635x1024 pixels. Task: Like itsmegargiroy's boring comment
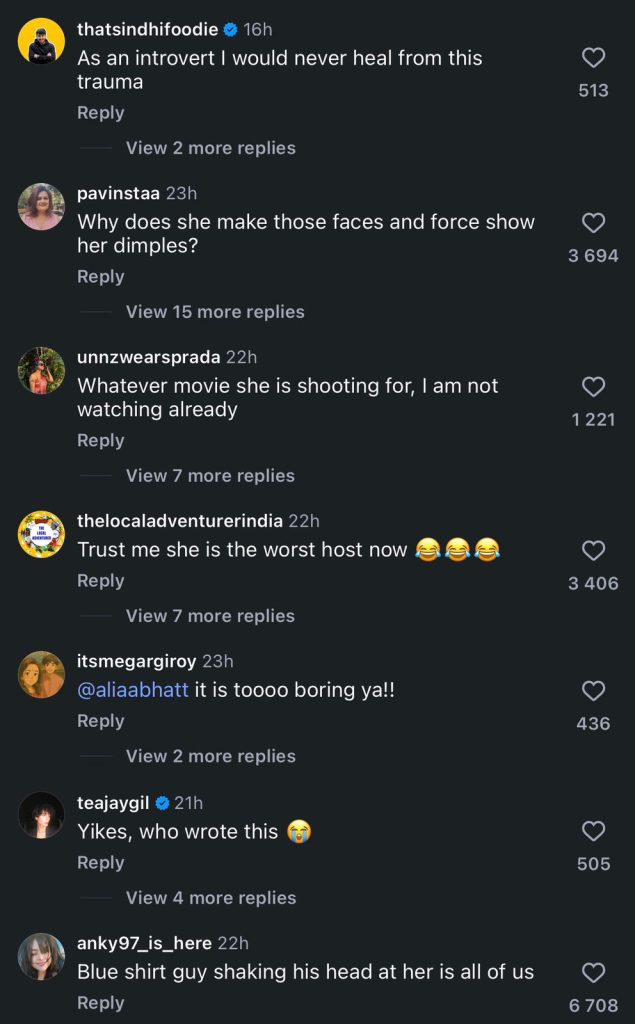coord(593,690)
